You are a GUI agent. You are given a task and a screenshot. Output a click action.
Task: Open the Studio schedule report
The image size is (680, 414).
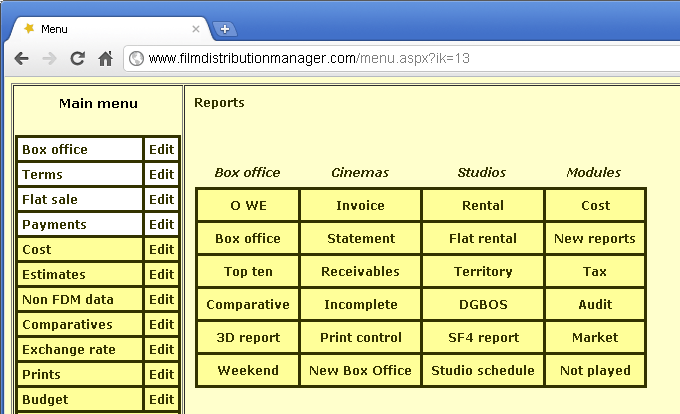point(483,371)
